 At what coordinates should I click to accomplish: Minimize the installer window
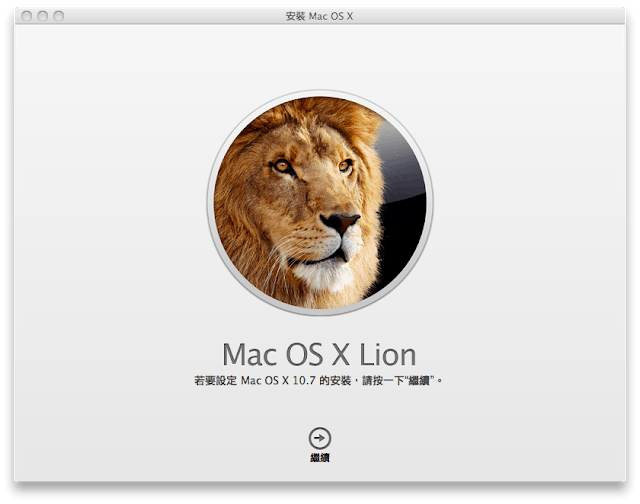tap(42, 16)
